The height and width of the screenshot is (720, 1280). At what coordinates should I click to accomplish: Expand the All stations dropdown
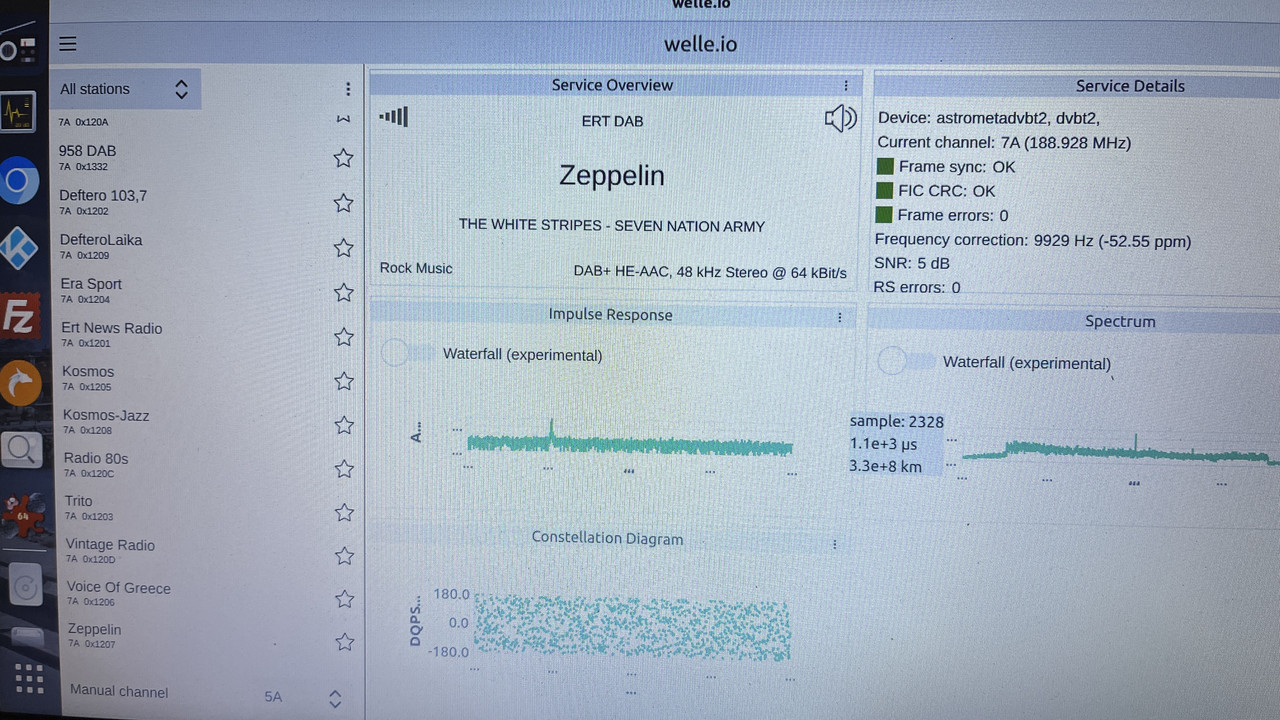tap(125, 89)
